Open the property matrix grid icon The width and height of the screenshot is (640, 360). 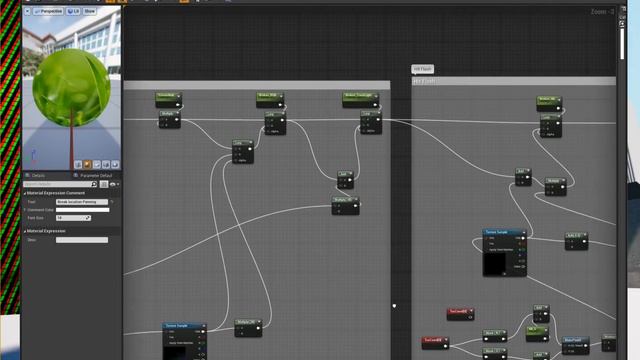coord(104,184)
